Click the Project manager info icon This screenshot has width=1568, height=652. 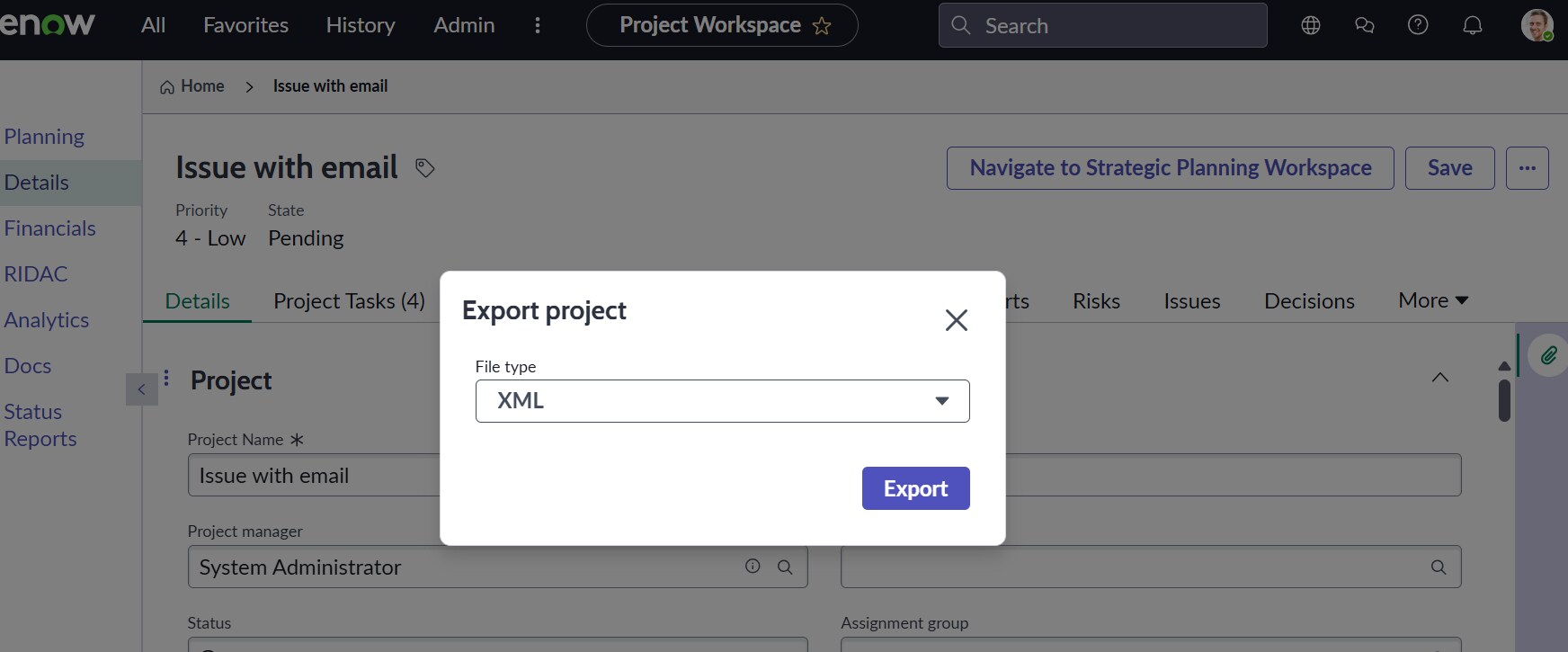pyautogui.click(x=753, y=566)
